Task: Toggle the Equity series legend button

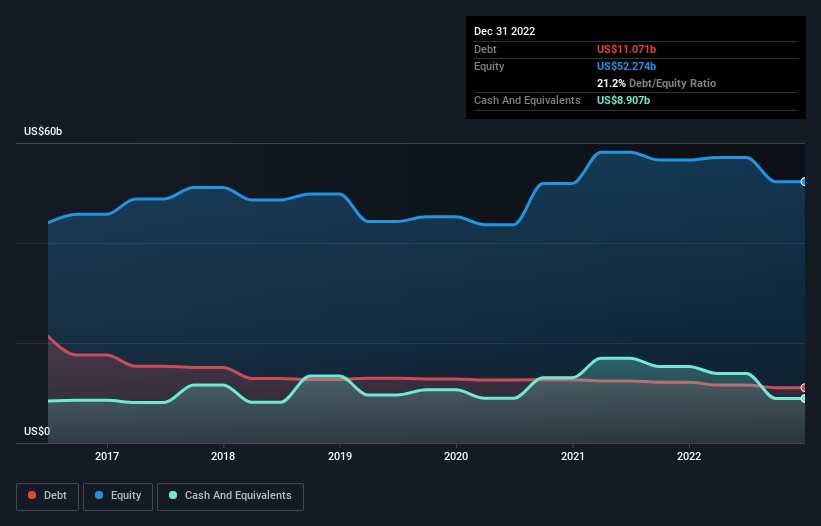Action: (118, 496)
